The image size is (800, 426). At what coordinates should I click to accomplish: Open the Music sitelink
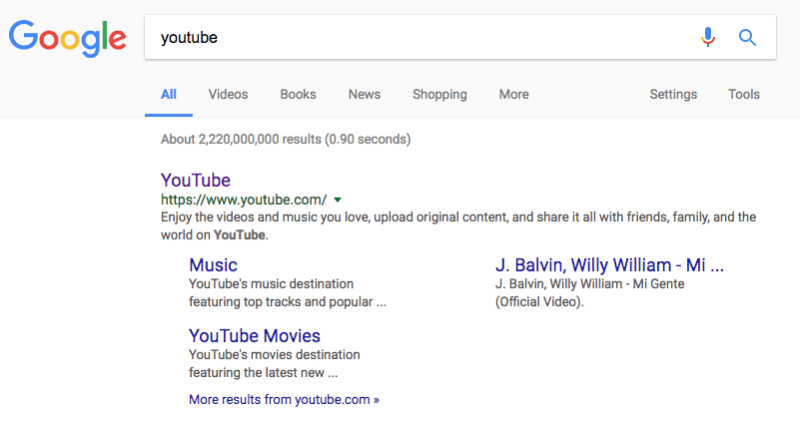(213, 265)
